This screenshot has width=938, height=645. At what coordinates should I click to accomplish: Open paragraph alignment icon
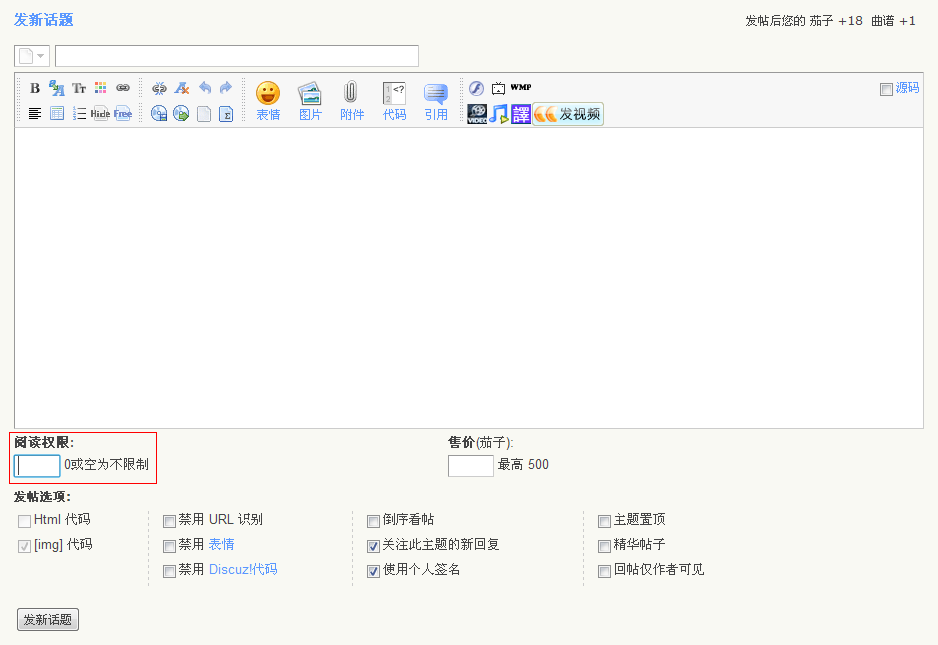[x=35, y=113]
